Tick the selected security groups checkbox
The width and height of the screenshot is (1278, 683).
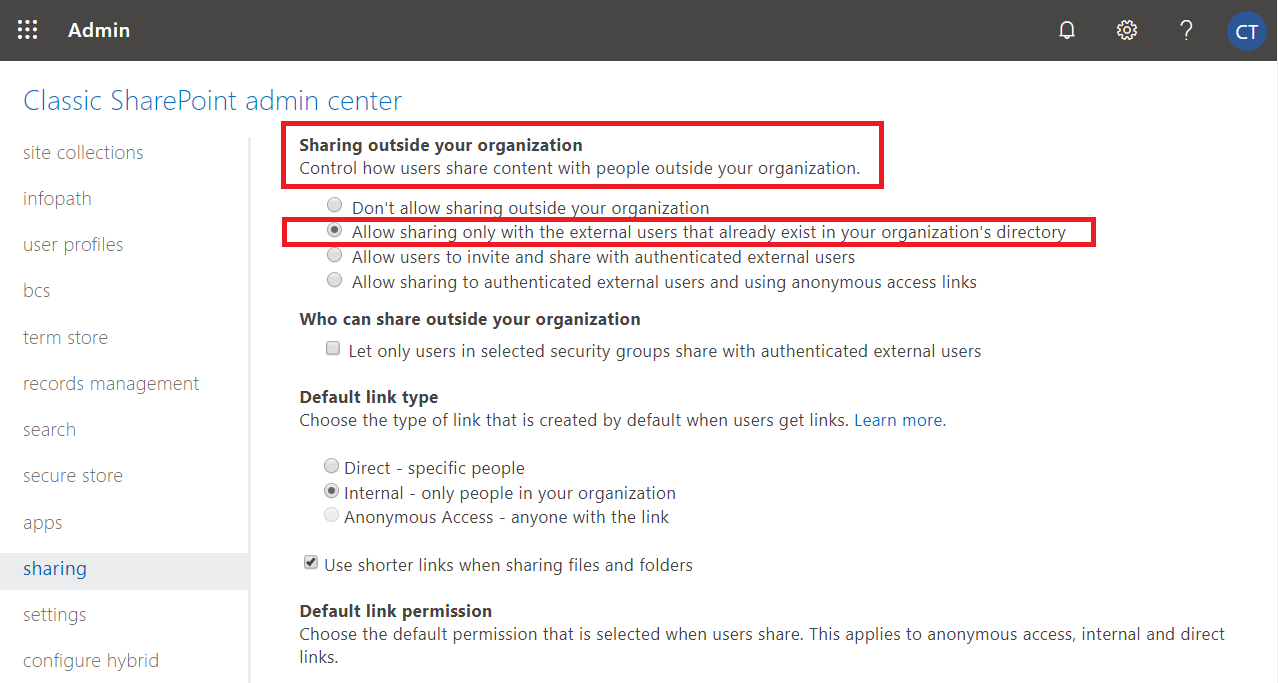(333, 350)
